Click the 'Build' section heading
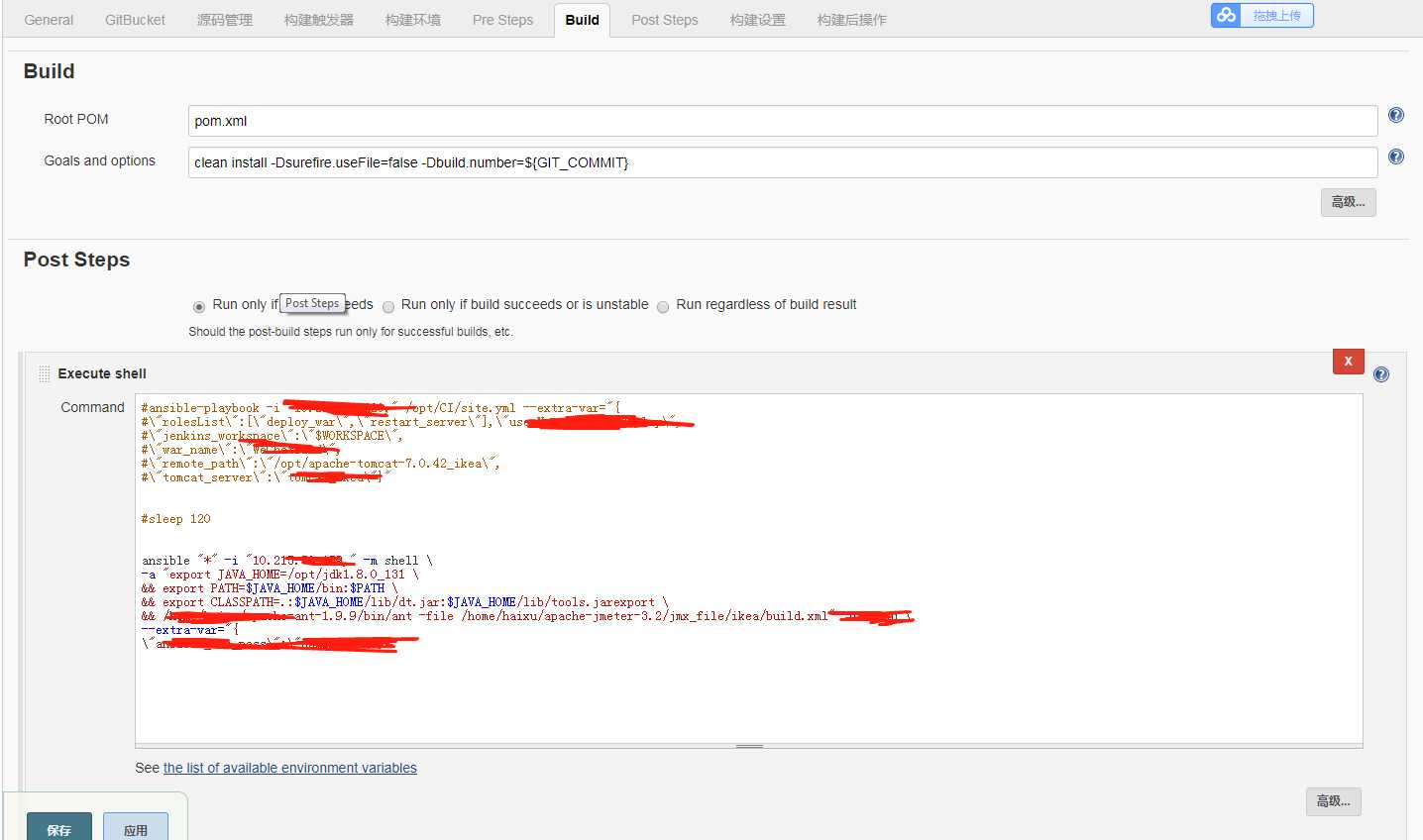 (49, 71)
